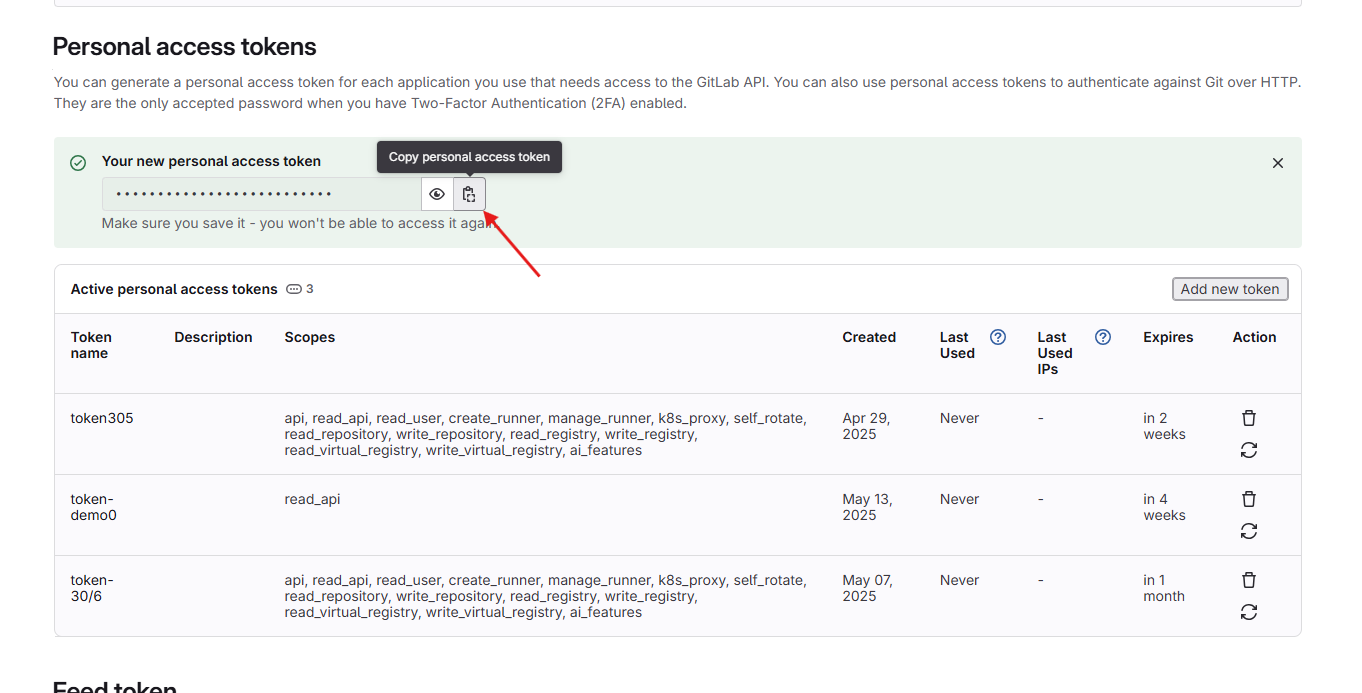1362x693 pixels.
Task: Click the green success check icon
Action: (x=78, y=163)
